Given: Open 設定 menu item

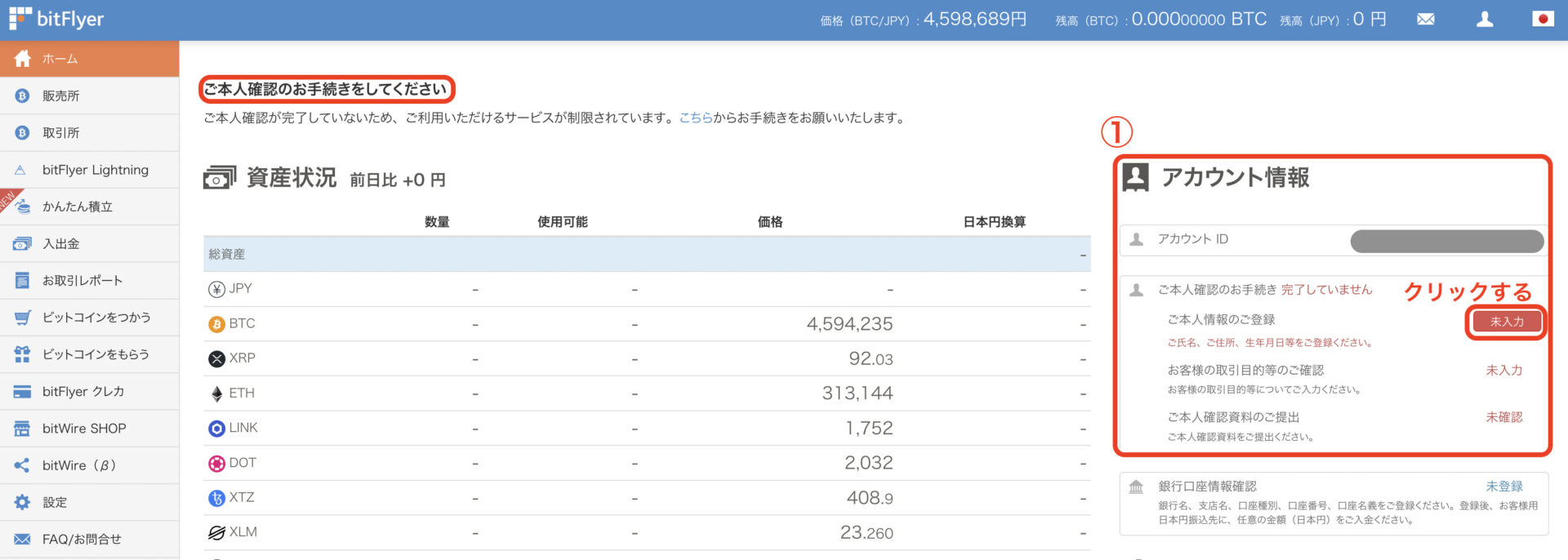Looking at the screenshot, I should (89, 502).
